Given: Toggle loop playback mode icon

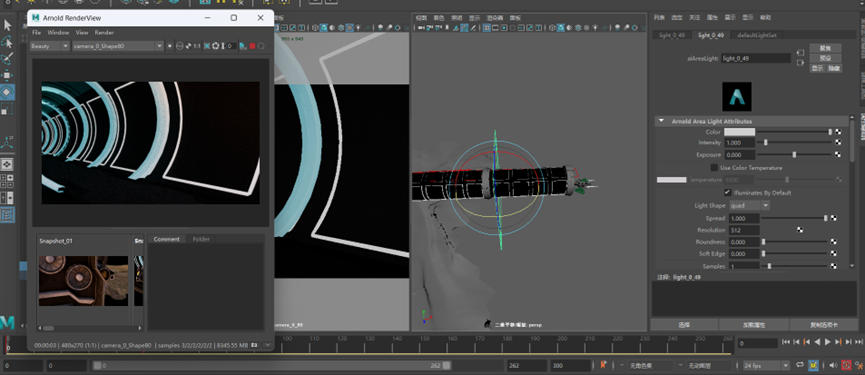Looking at the screenshot, I should (800, 365).
